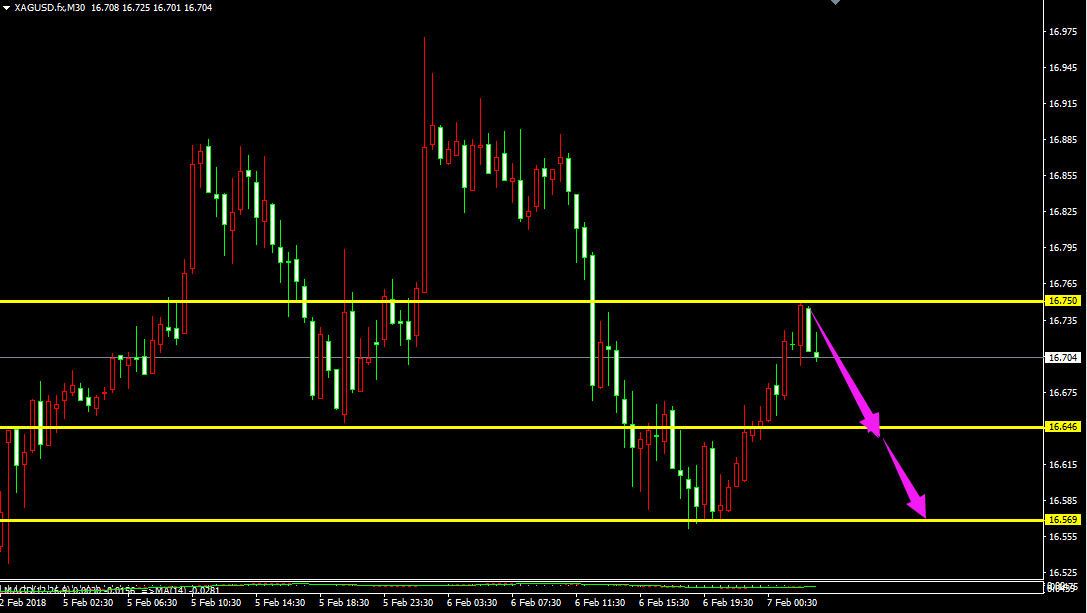Click the 5 Feb 23:30 time label
Screen dimensions: 1087x613
(408, 603)
